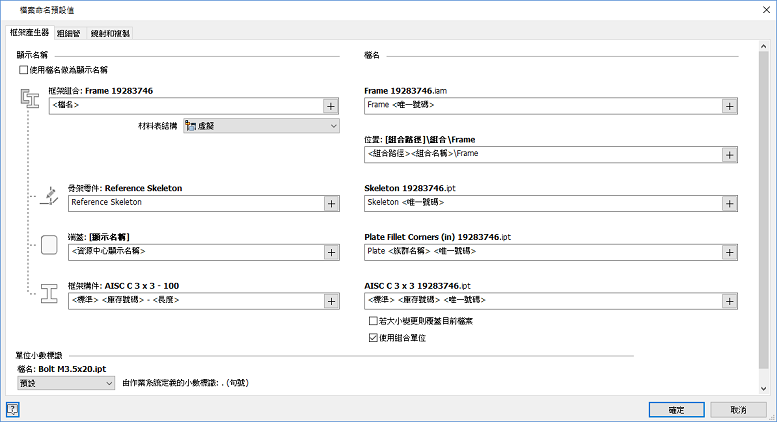777x422 pixels.
Task: Click the vertical scrollbar on right edge
Action: [x=769, y=200]
